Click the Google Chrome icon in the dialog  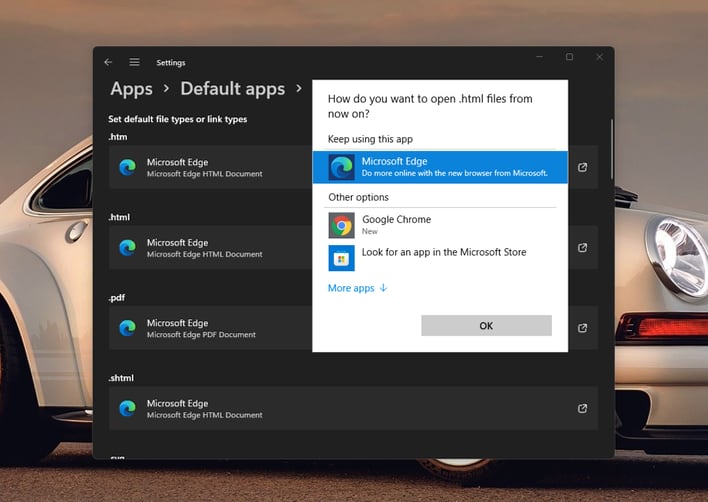coord(341,225)
